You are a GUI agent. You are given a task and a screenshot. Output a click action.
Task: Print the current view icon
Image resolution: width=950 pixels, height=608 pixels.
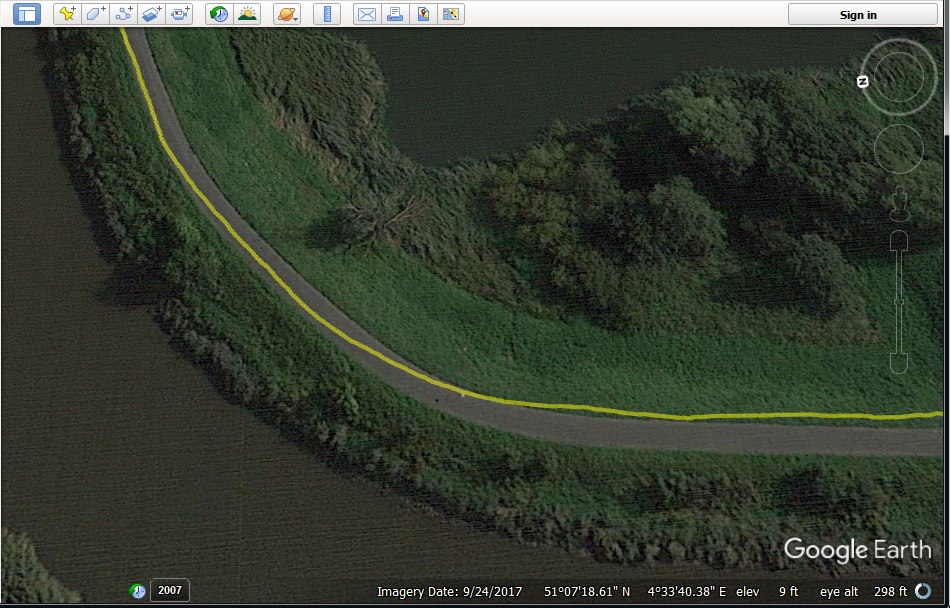pyautogui.click(x=395, y=14)
